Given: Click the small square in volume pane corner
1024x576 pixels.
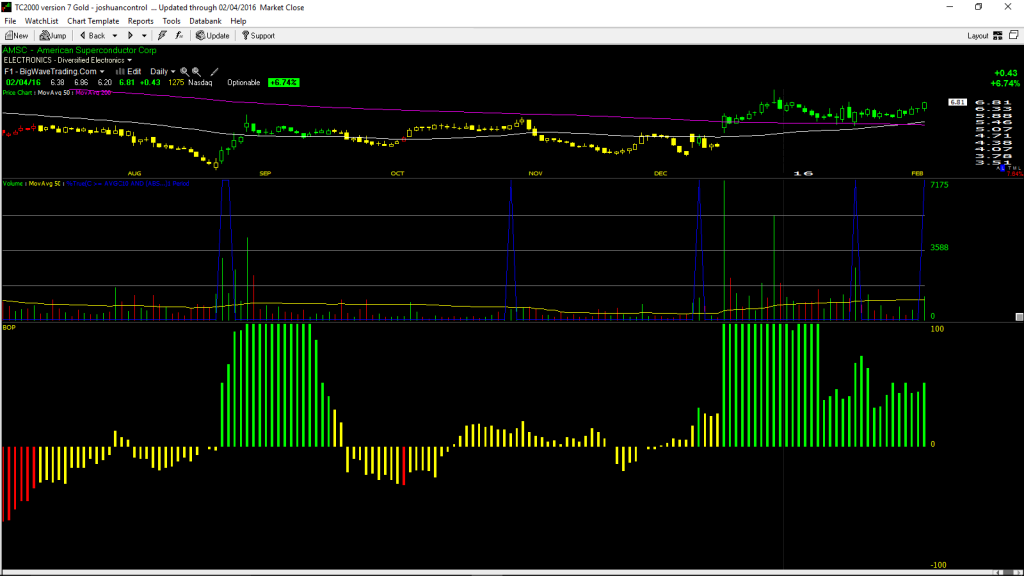Looking at the screenshot, I should click(1019, 317).
